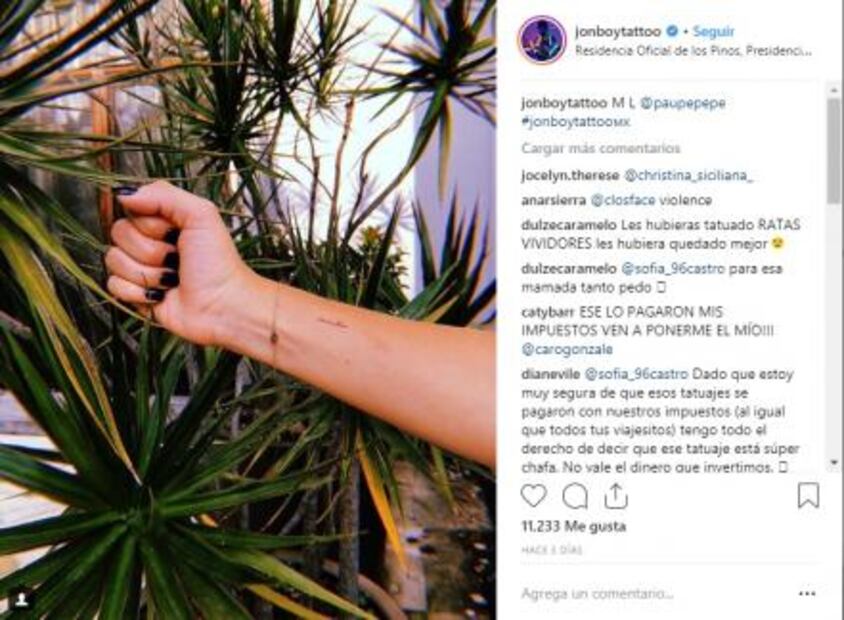
Task: Open more options three-dot menu
Action: click(807, 594)
